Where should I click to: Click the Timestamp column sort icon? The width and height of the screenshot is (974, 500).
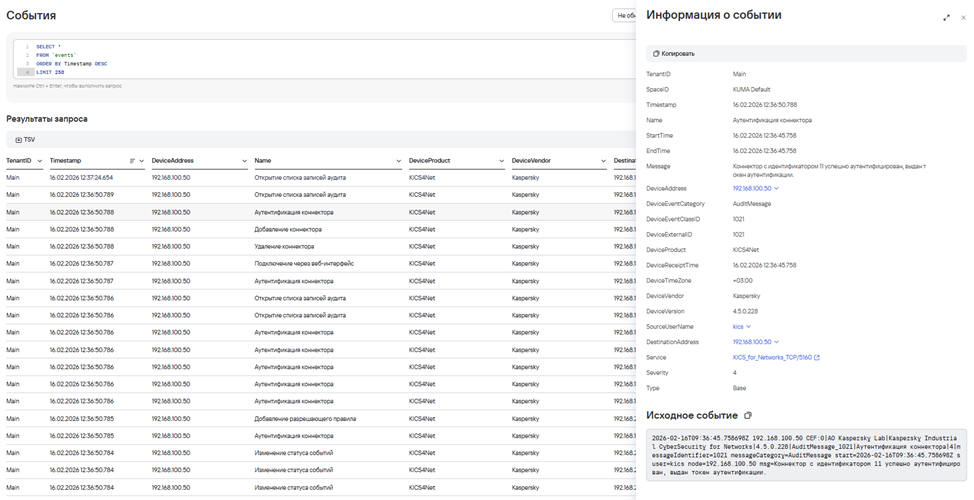point(132,160)
